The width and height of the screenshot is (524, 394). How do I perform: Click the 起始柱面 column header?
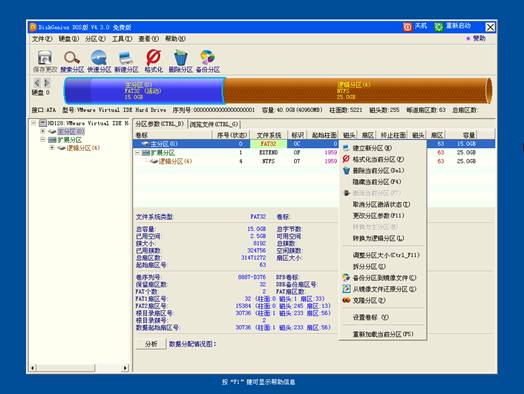click(x=323, y=135)
